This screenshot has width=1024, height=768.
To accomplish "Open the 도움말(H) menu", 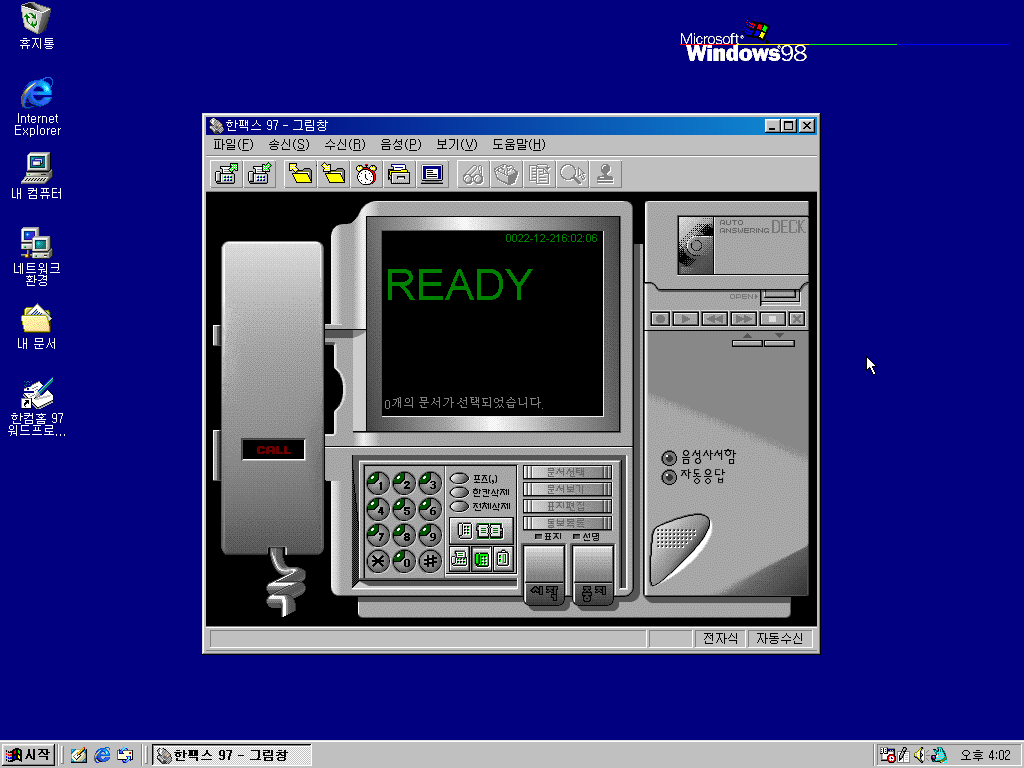I will (x=519, y=144).
